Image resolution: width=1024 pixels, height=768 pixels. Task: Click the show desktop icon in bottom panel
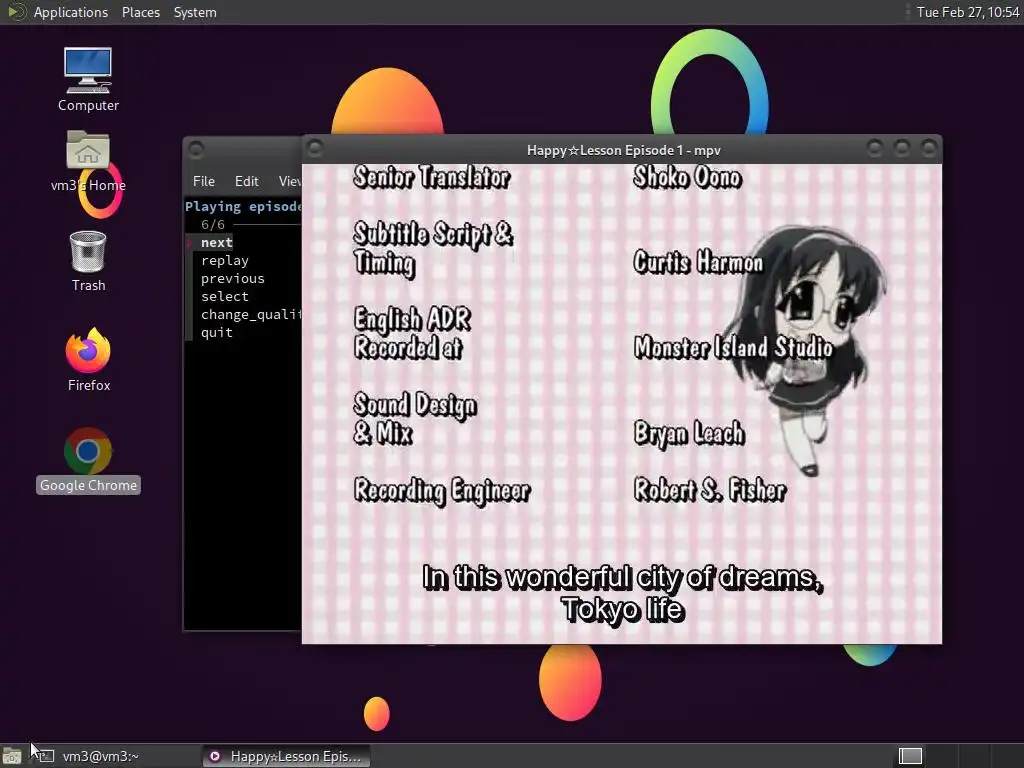12,756
